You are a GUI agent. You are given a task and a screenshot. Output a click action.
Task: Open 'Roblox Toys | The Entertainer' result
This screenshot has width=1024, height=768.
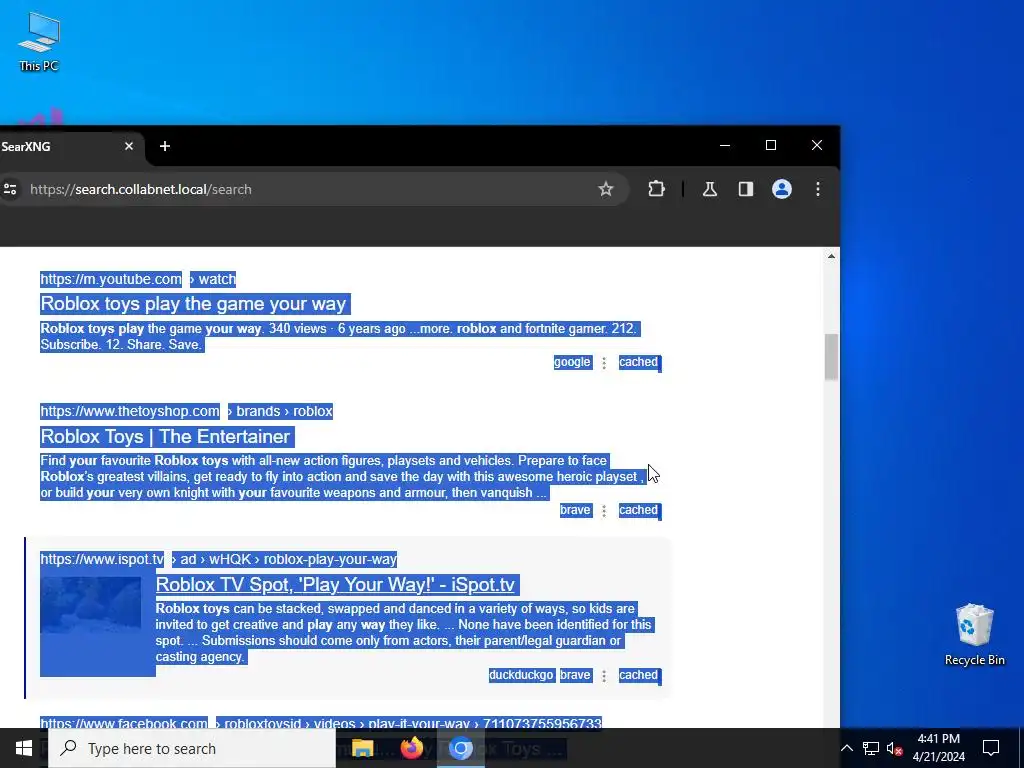tap(165, 436)
